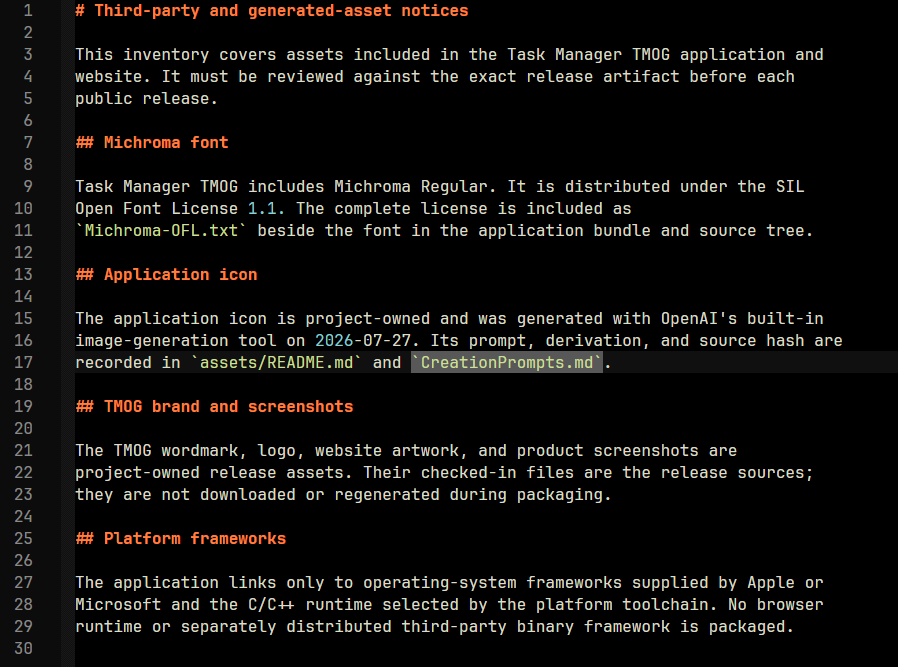Image resolution: width=898 pixels, height=667 pixels.
Task: Click the '## Application icon' heading
Action: point(166,275)
